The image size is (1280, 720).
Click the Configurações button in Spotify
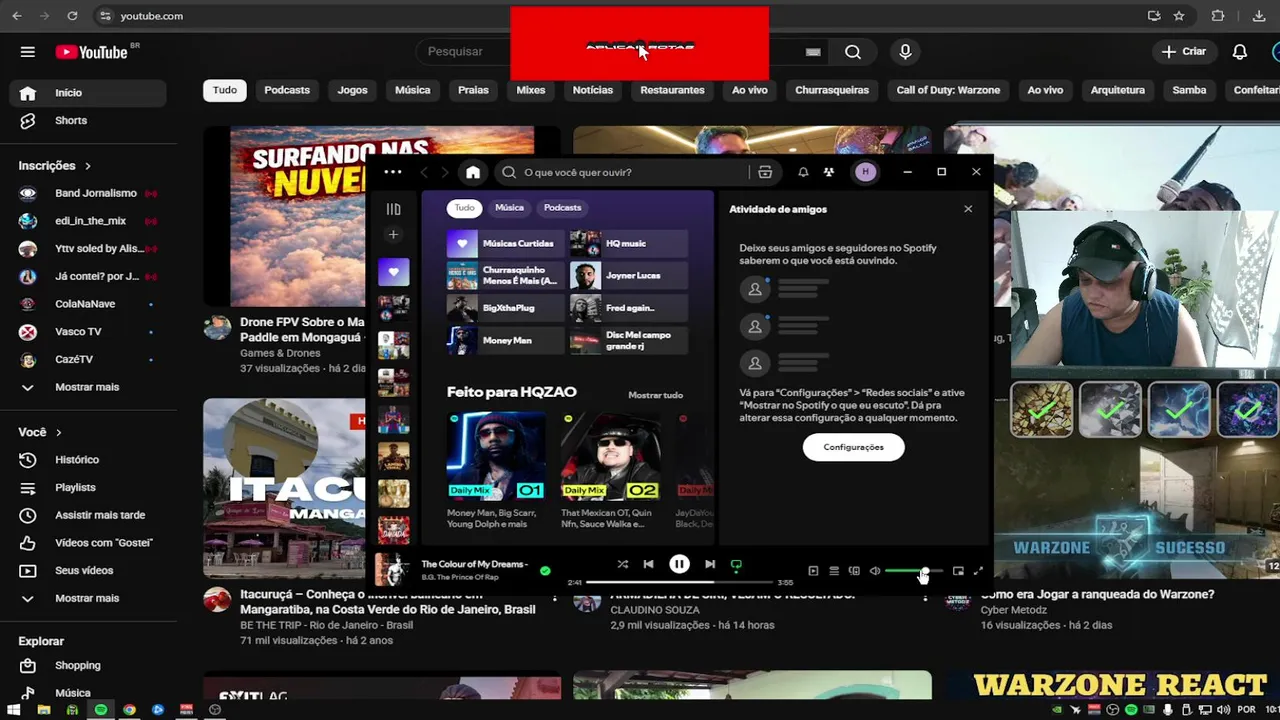853,447
